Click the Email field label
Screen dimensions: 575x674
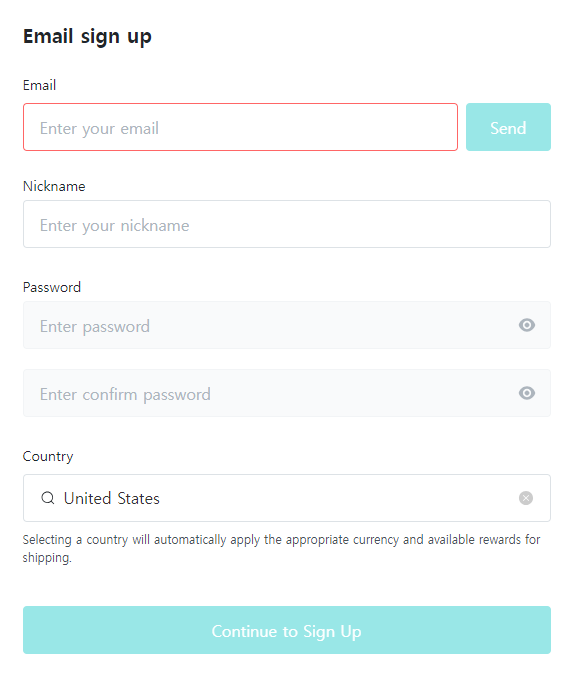tap(40, 85)
